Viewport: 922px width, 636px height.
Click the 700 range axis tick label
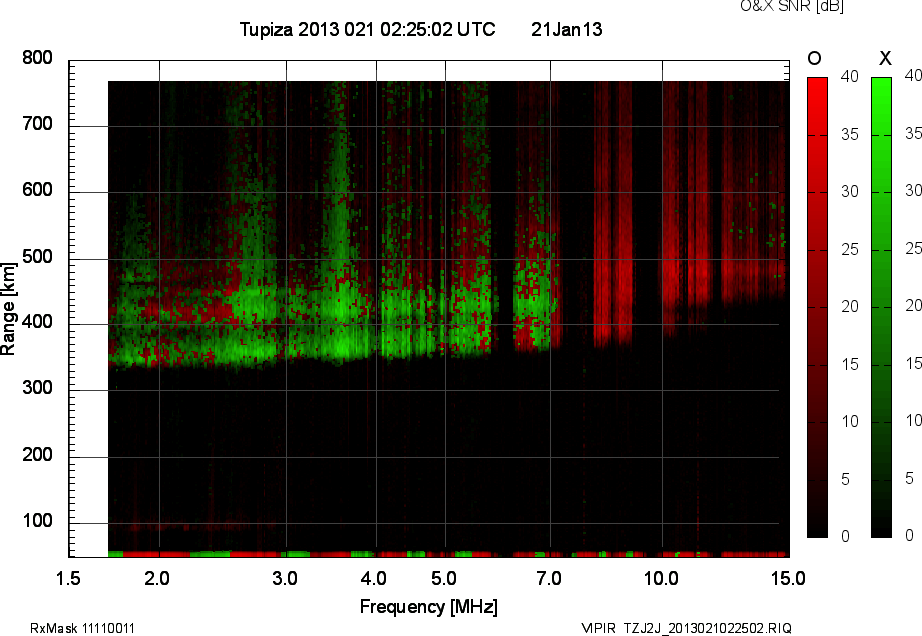point(37,124)
